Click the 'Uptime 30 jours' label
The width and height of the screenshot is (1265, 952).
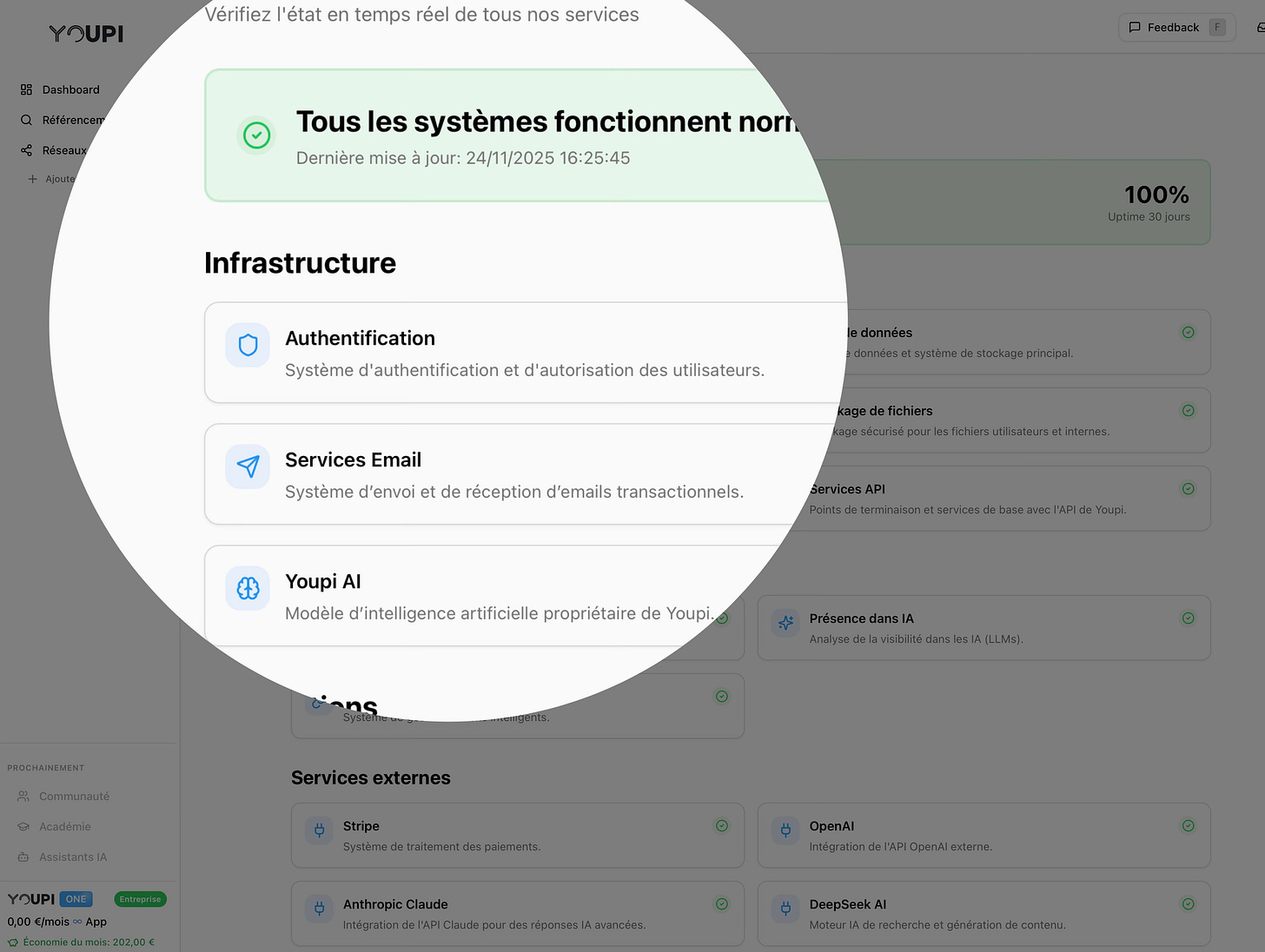(1149, 217)
